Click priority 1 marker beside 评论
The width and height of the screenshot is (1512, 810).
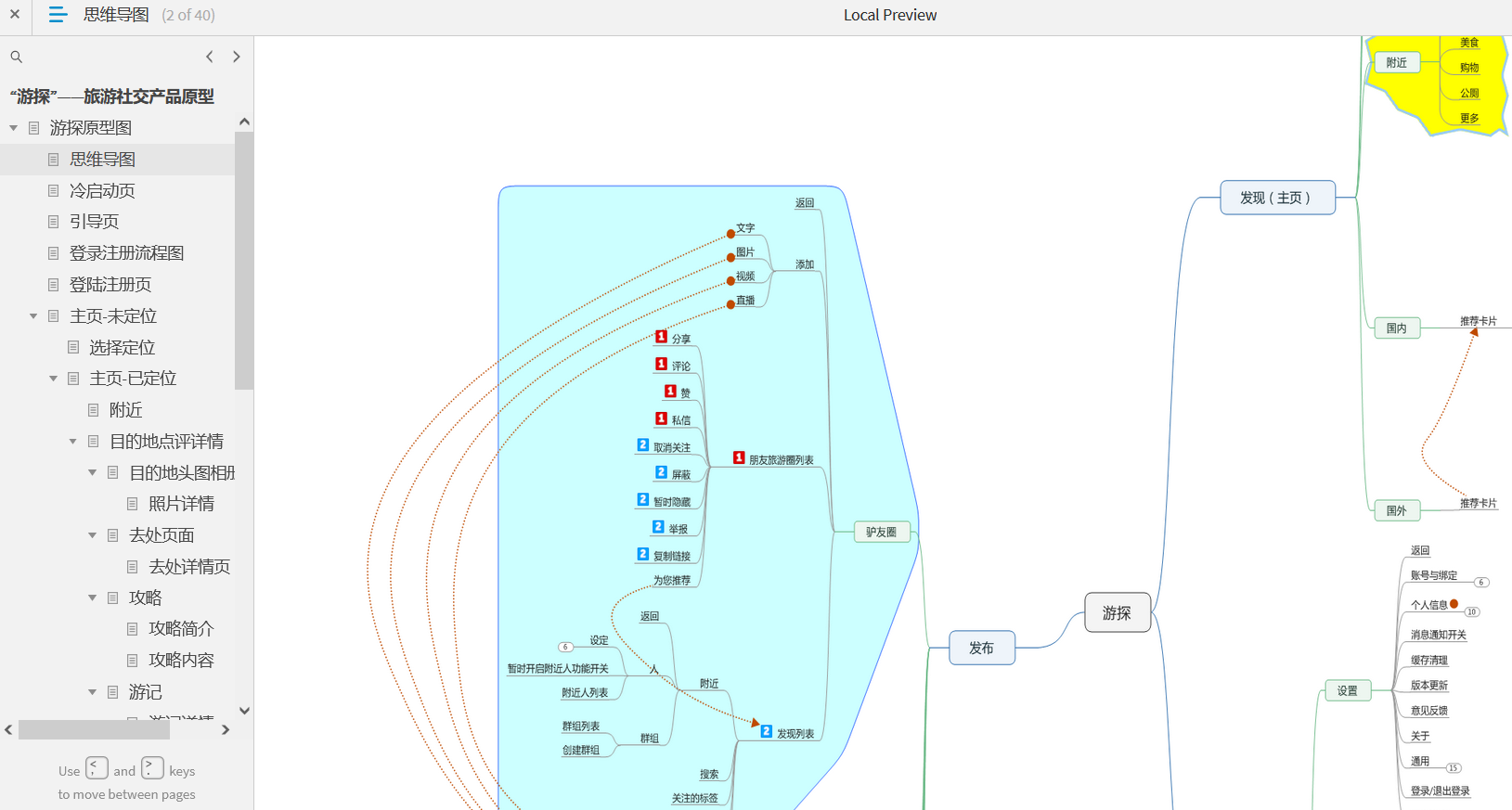(x=662, y=364)
